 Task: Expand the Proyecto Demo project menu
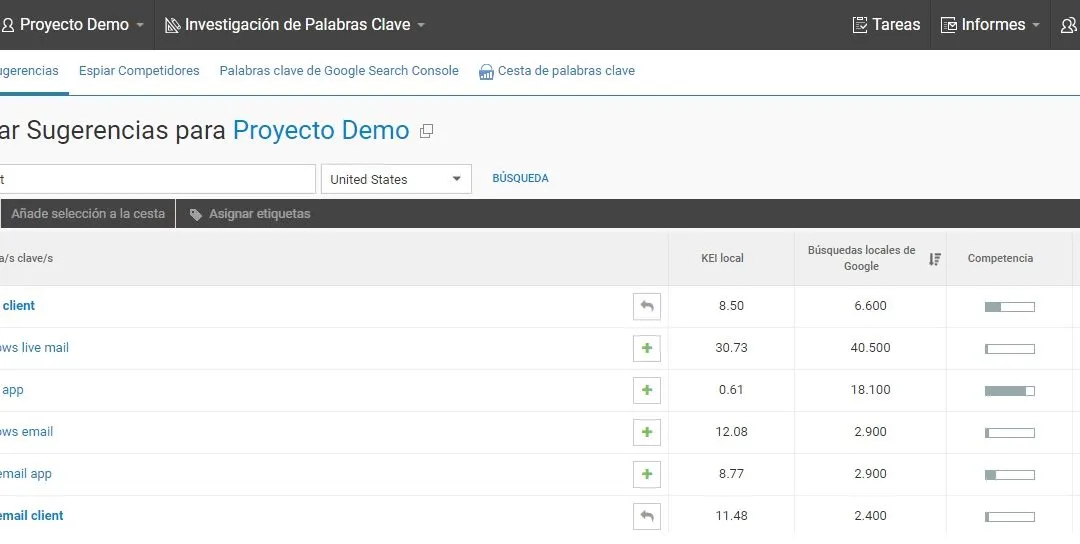coord(76,25)
